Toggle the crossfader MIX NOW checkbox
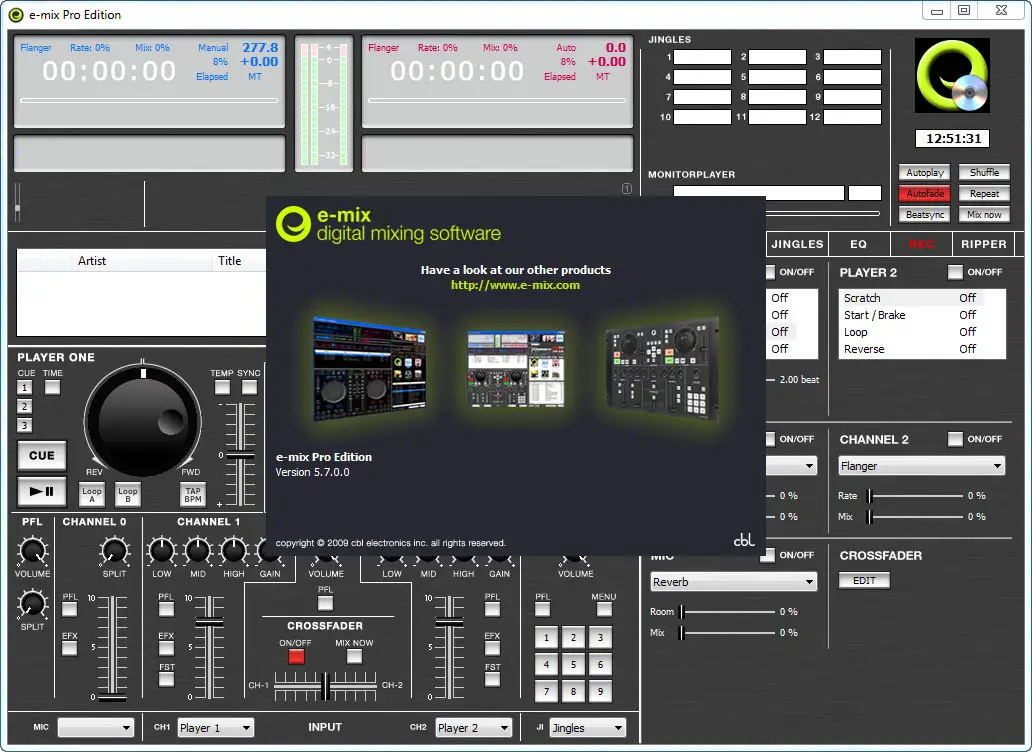This screenshot has width=1032, height=752. coord(354,657)
